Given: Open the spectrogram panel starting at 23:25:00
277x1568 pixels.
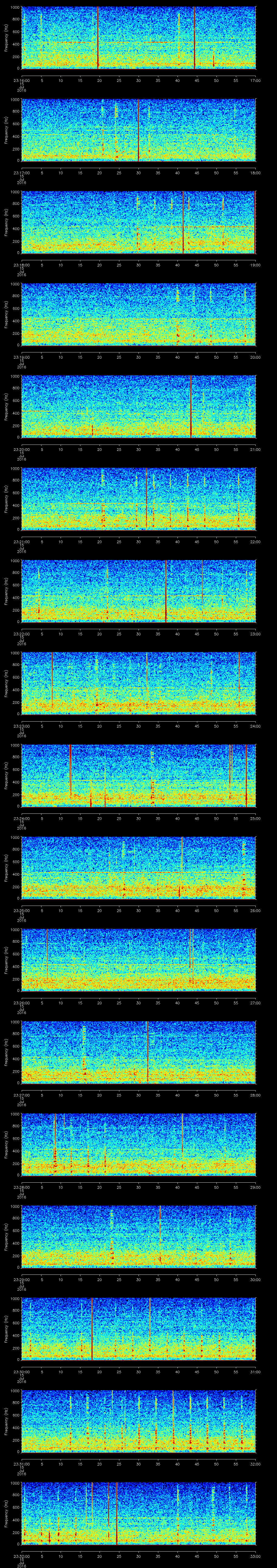Looking at the screenshot, I should click(138, 868).
